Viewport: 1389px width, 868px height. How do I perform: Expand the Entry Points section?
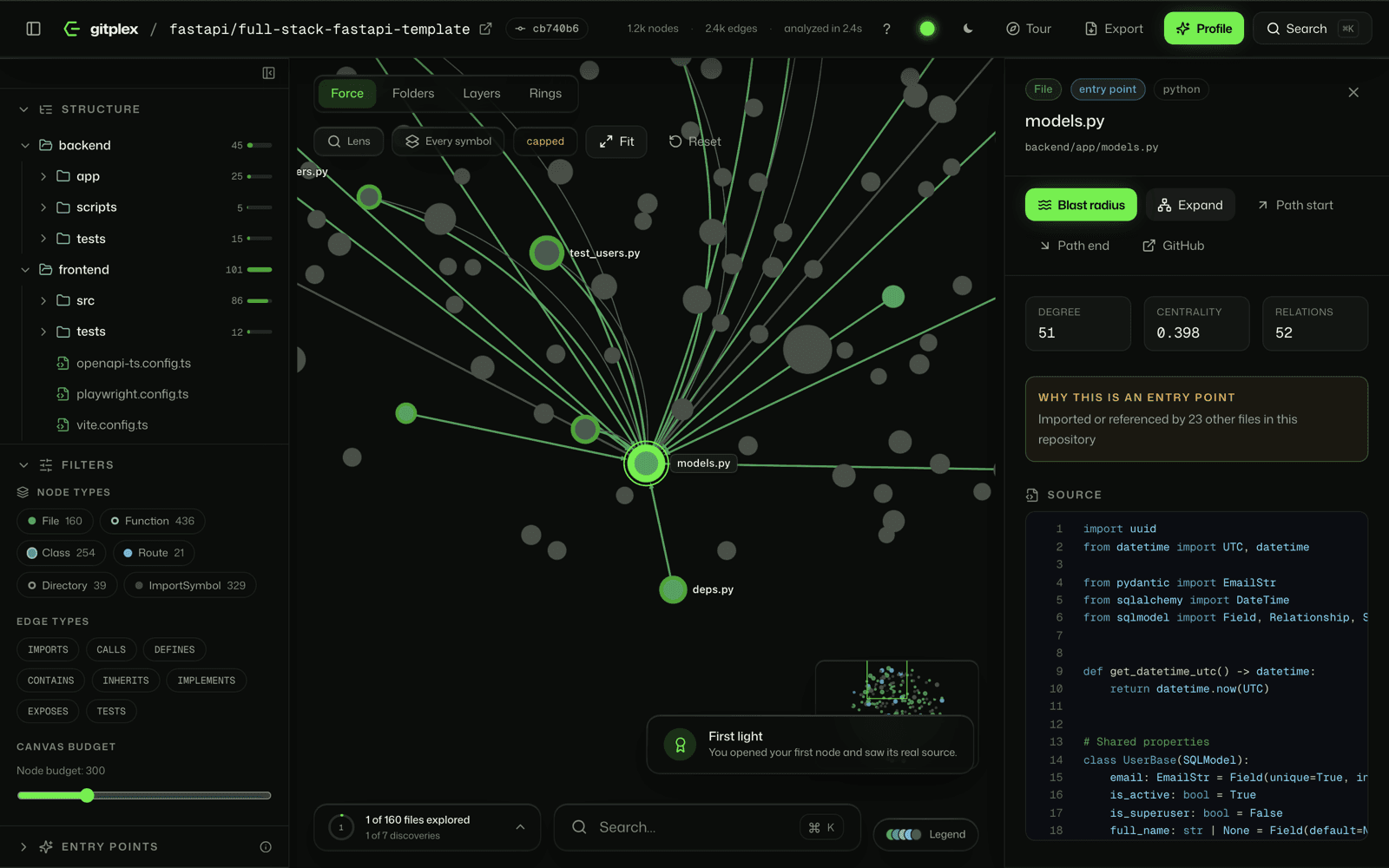coord(23,847)
